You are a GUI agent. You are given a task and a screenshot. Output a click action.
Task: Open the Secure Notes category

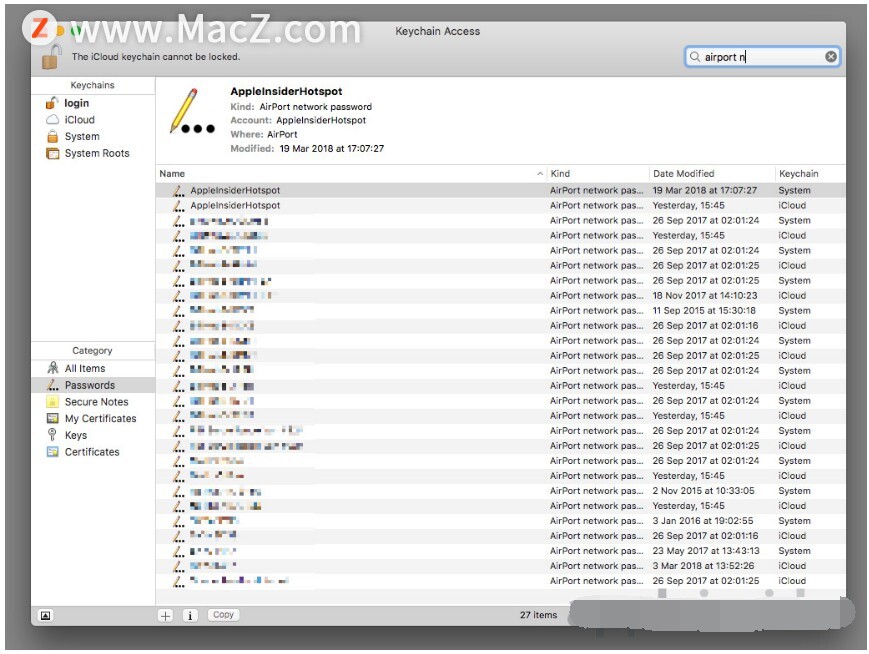point(96,401)
